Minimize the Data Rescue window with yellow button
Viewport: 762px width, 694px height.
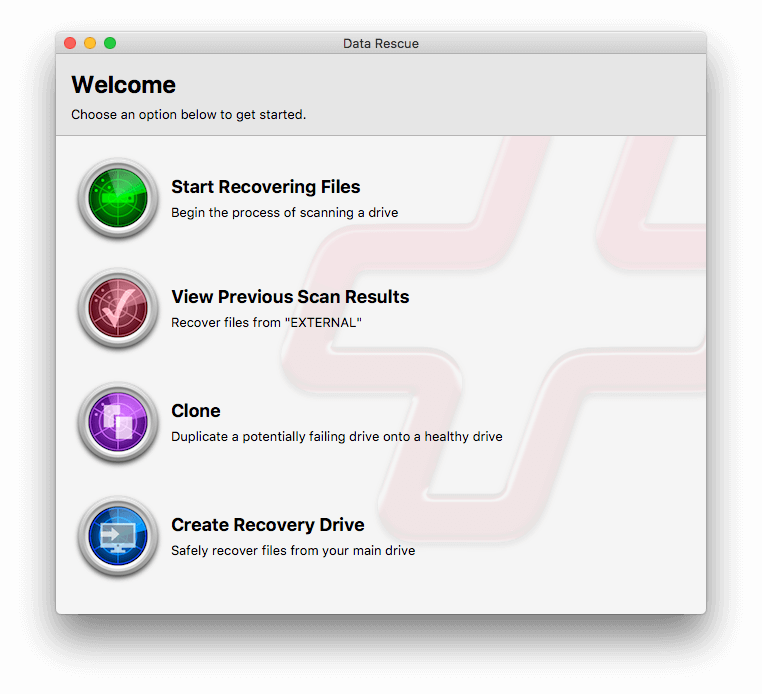pyautogui.click(x=90, y=43)
